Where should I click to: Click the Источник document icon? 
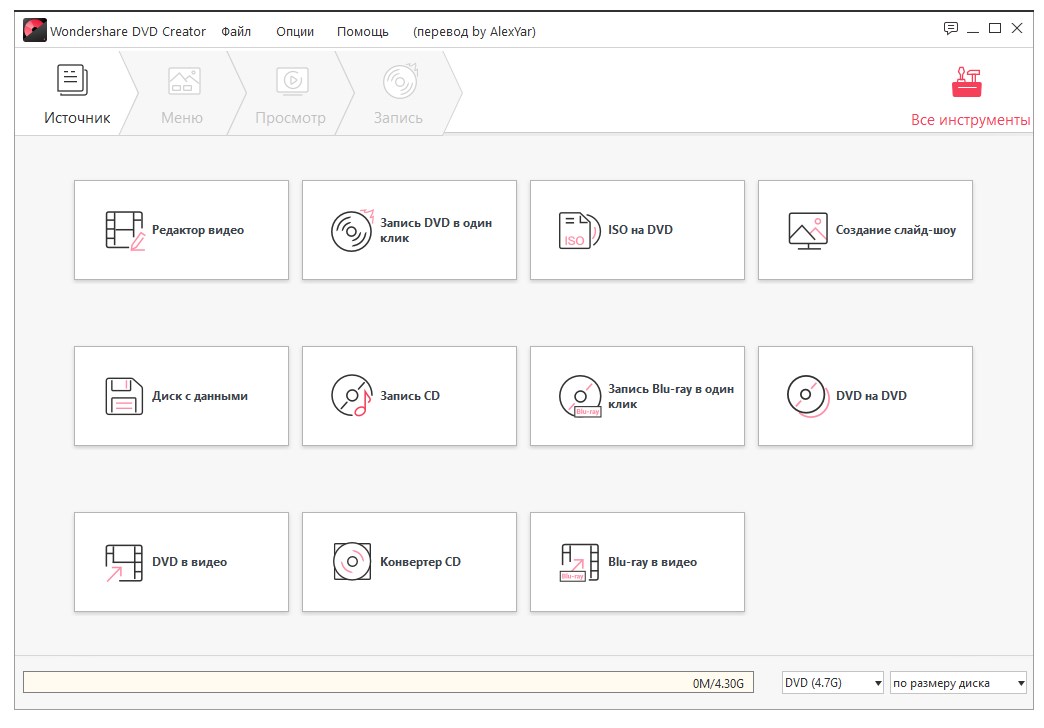click(x=72, y=80)
